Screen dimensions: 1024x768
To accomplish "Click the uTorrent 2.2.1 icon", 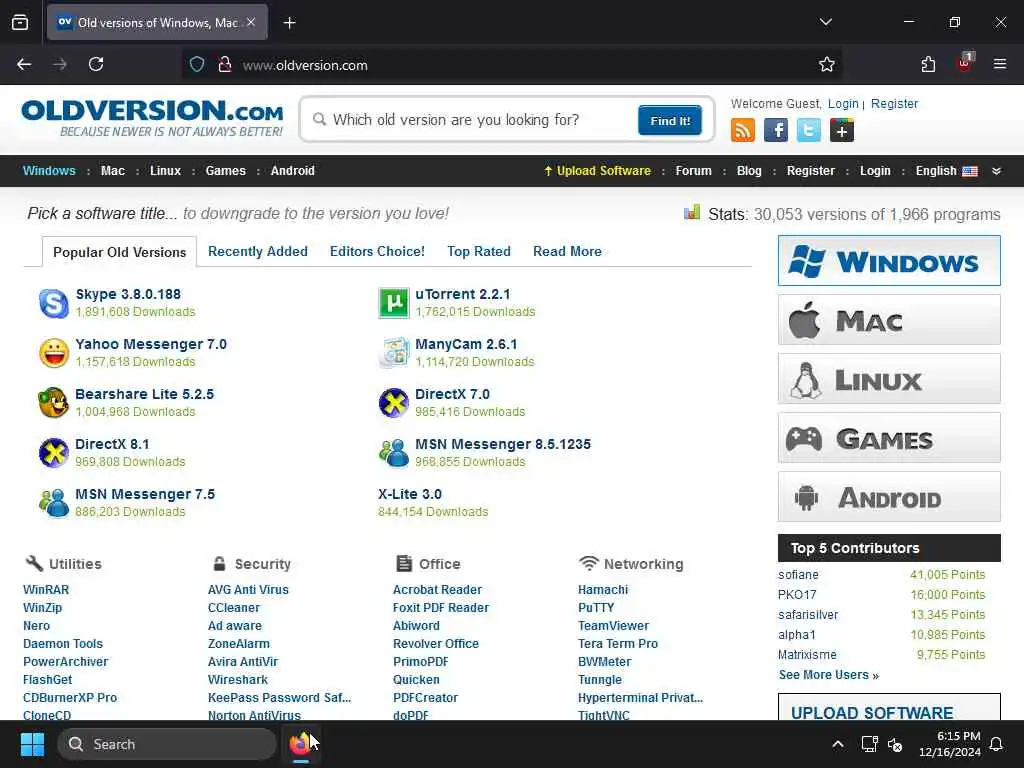I will [394, 303].
